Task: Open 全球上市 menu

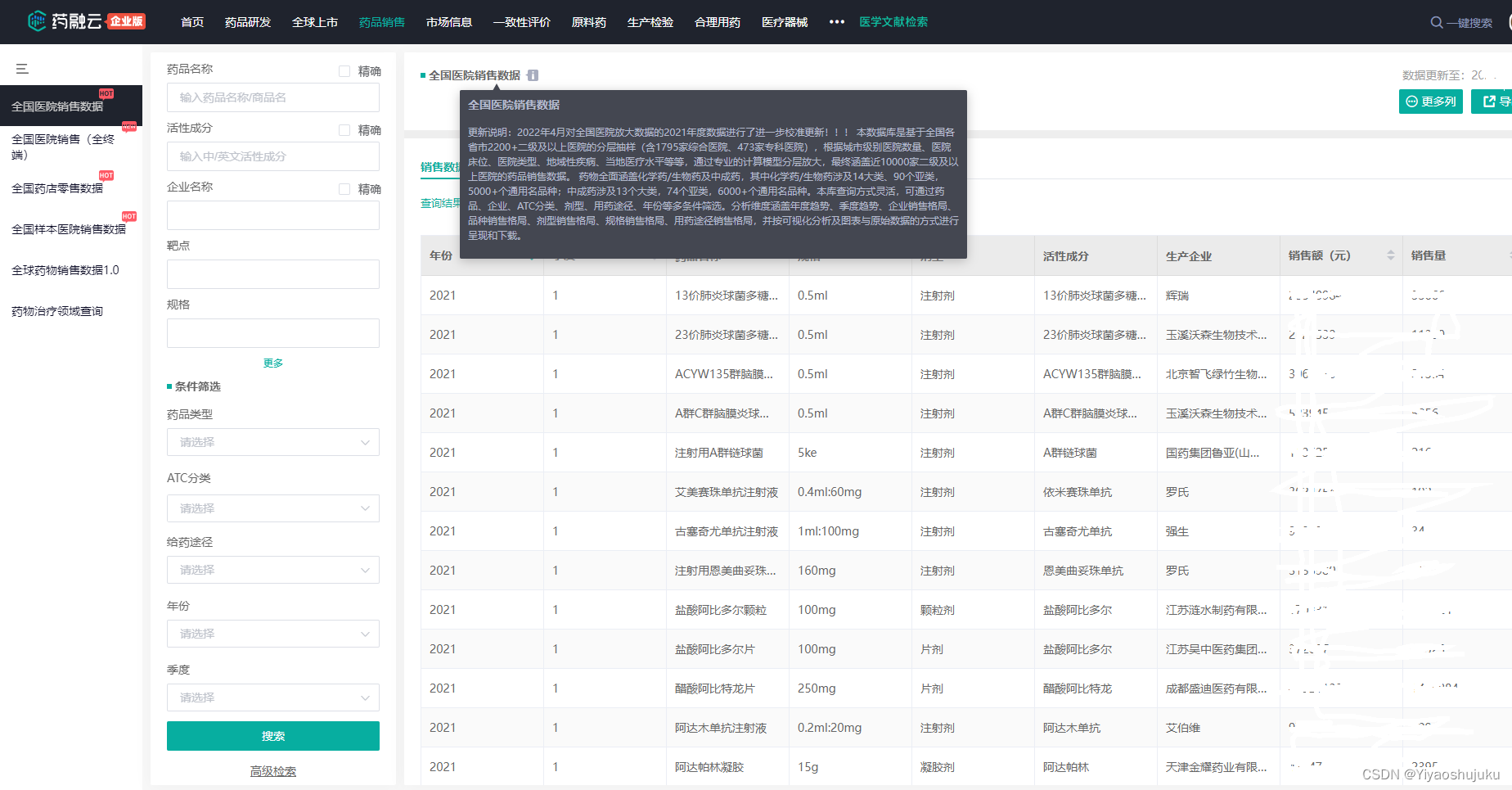Action: click(x=315, y=22)
